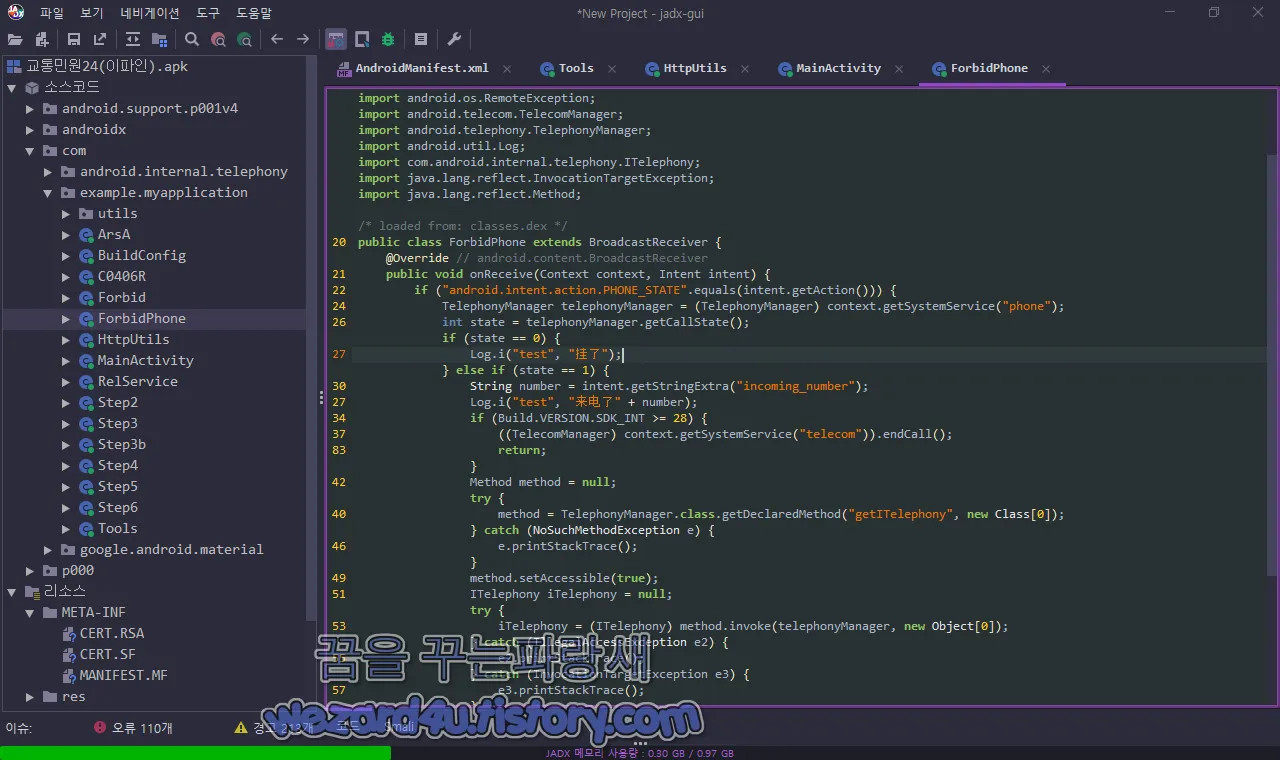1280x760 pixels.
Task: Expand the google.android.material package
Action: point(48,549)
